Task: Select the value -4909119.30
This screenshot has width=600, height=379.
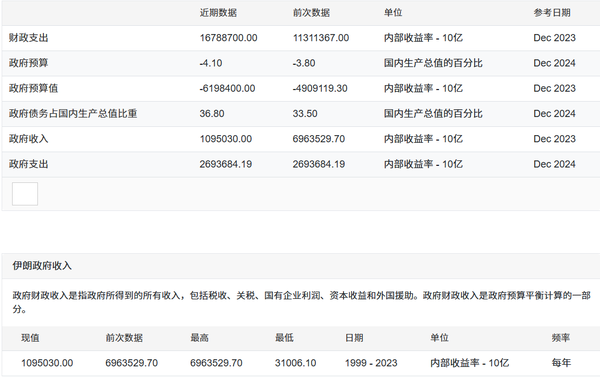Action: (320, 88)
